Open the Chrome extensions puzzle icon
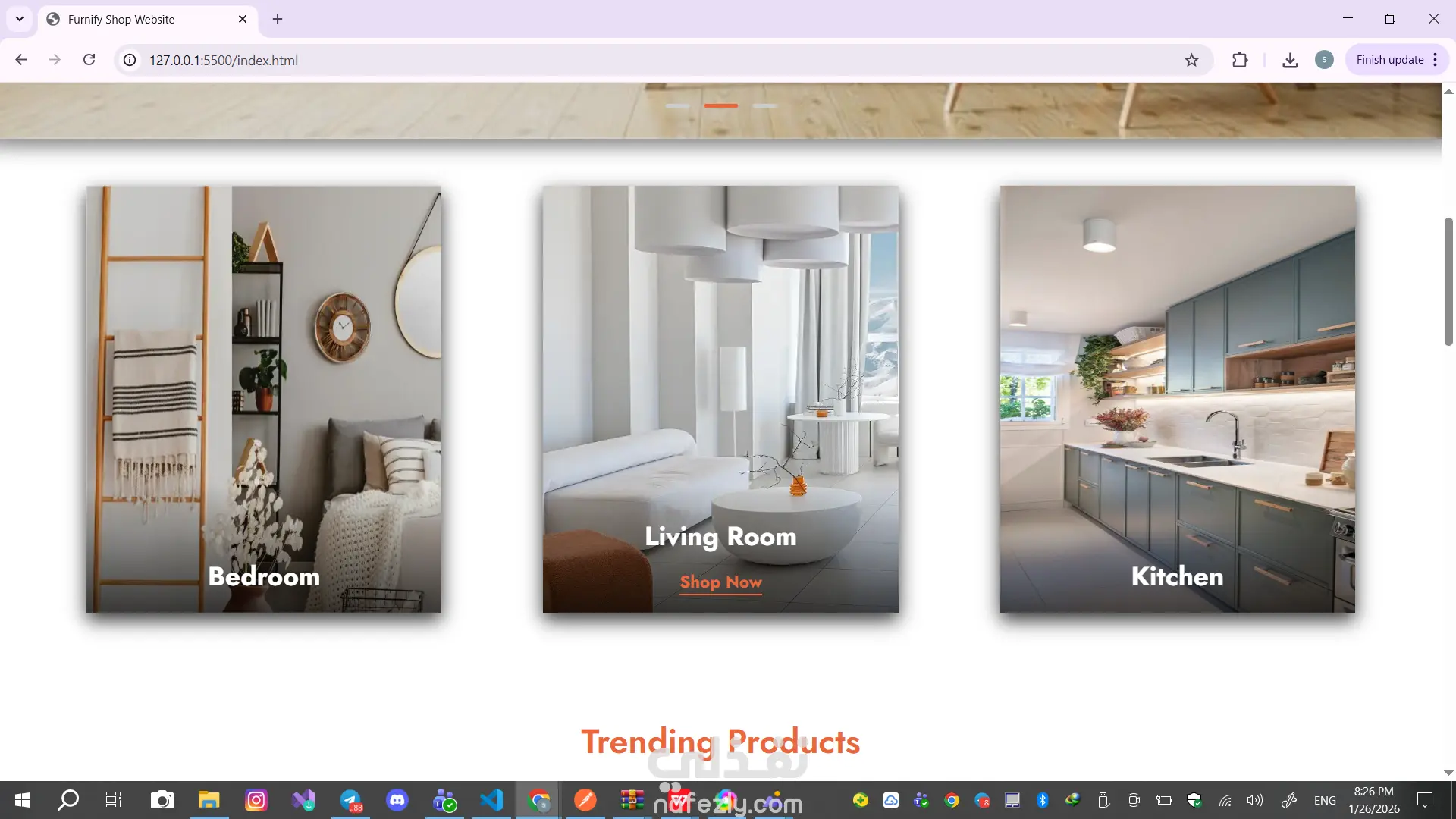Screen dimensions: 1456x819 [1240, 60]
